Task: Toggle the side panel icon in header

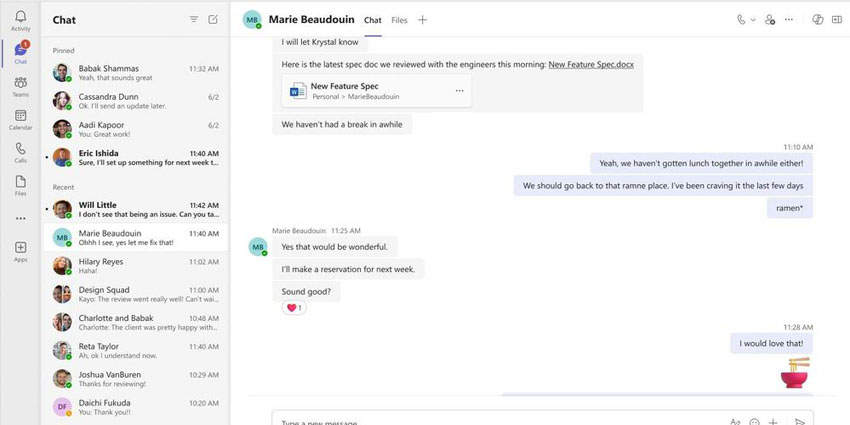Action: click(836, 20)
